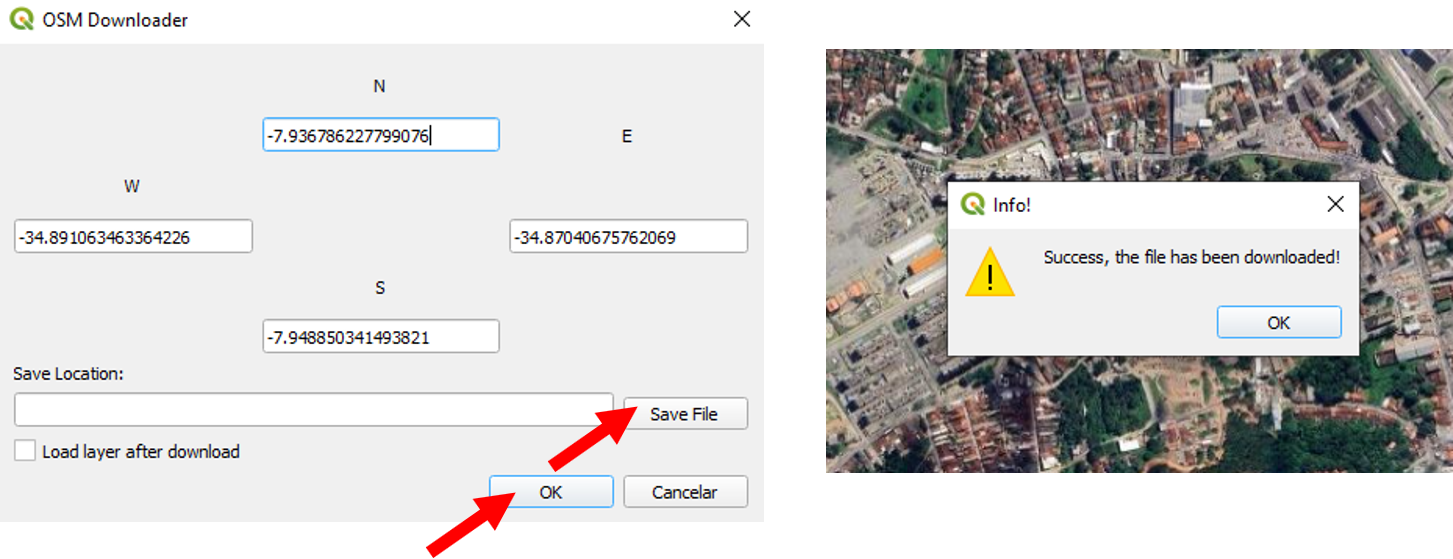Select the S latitude input field
This screenshot has width=1453, height=559.
(381, 337)
